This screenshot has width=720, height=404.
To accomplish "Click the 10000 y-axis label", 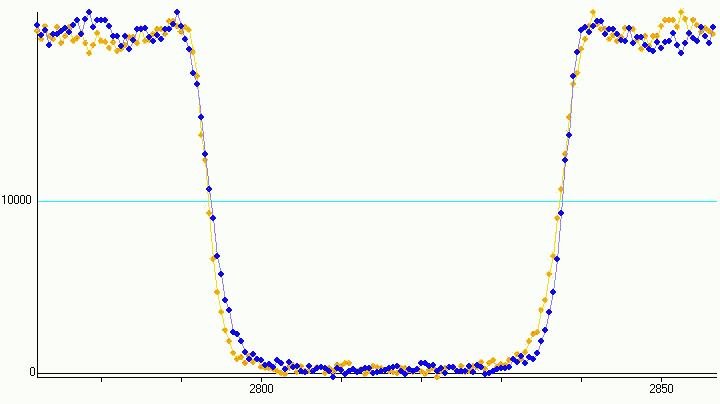I will coord(17,201).
